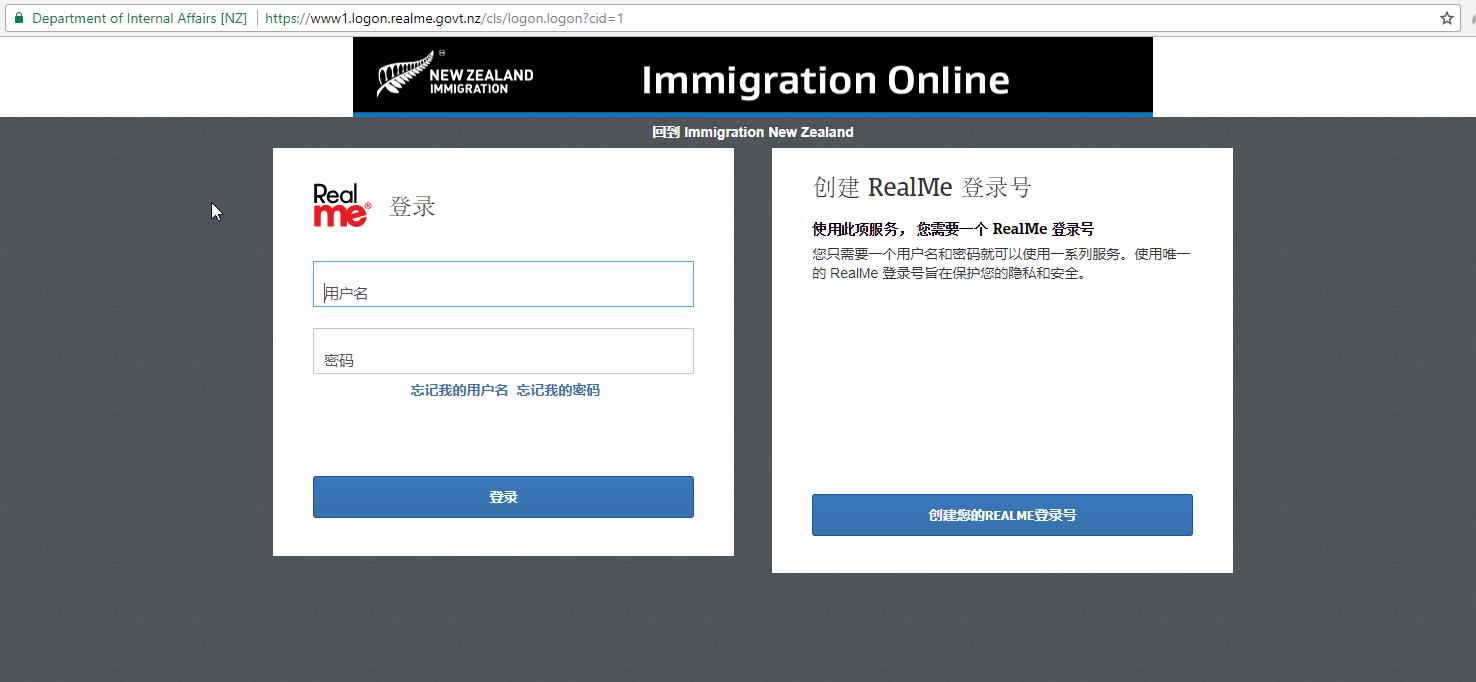1476x682 pixels.
Task: Focus the 密码 password field
Action: coord(503,351)
